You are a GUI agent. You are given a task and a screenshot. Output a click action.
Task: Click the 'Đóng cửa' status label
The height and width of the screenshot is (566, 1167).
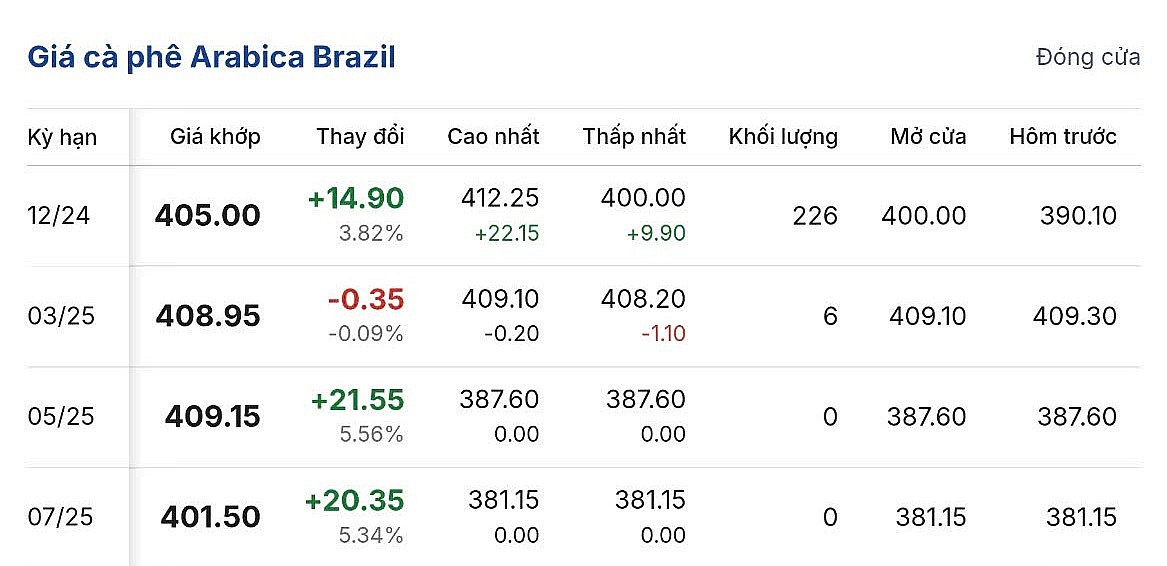(1088, 57)
